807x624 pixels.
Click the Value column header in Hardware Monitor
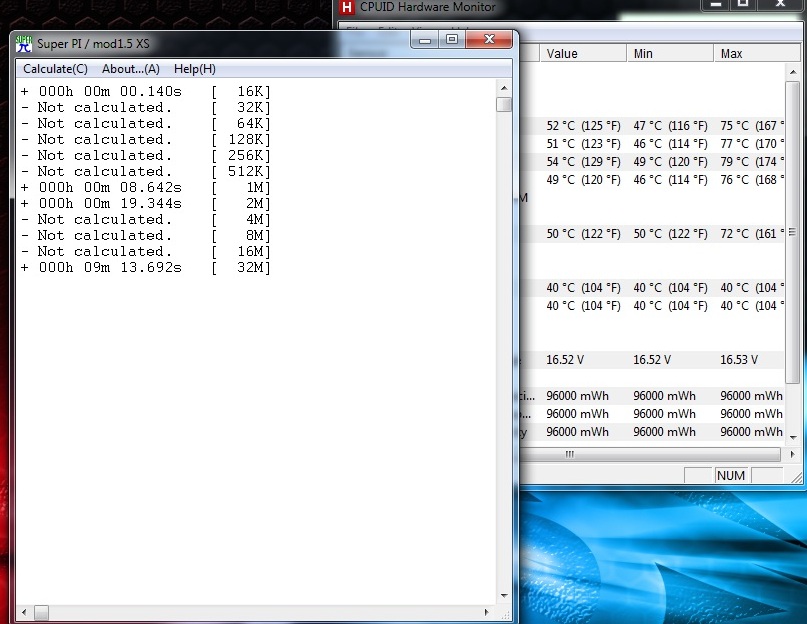583,54
